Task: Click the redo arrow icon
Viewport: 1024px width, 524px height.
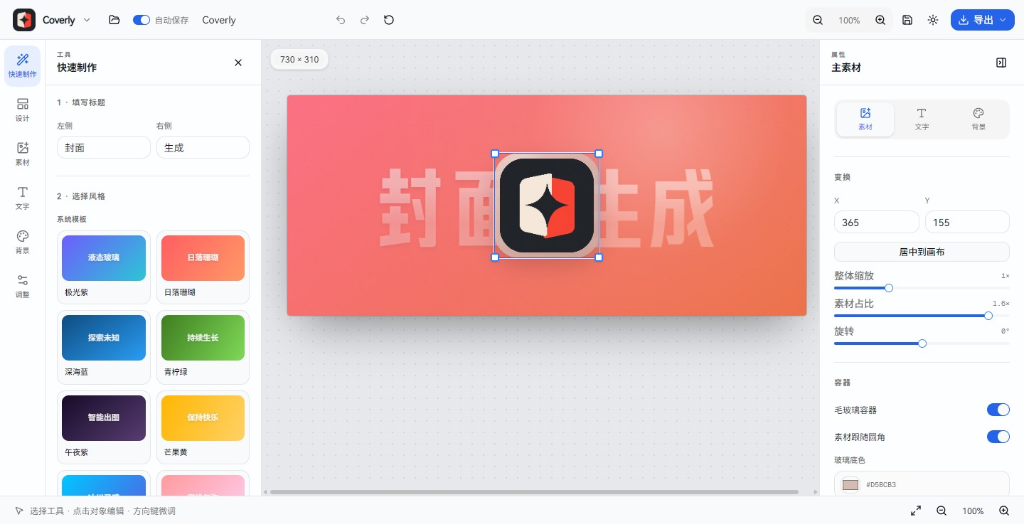Action: pos(364,20)
